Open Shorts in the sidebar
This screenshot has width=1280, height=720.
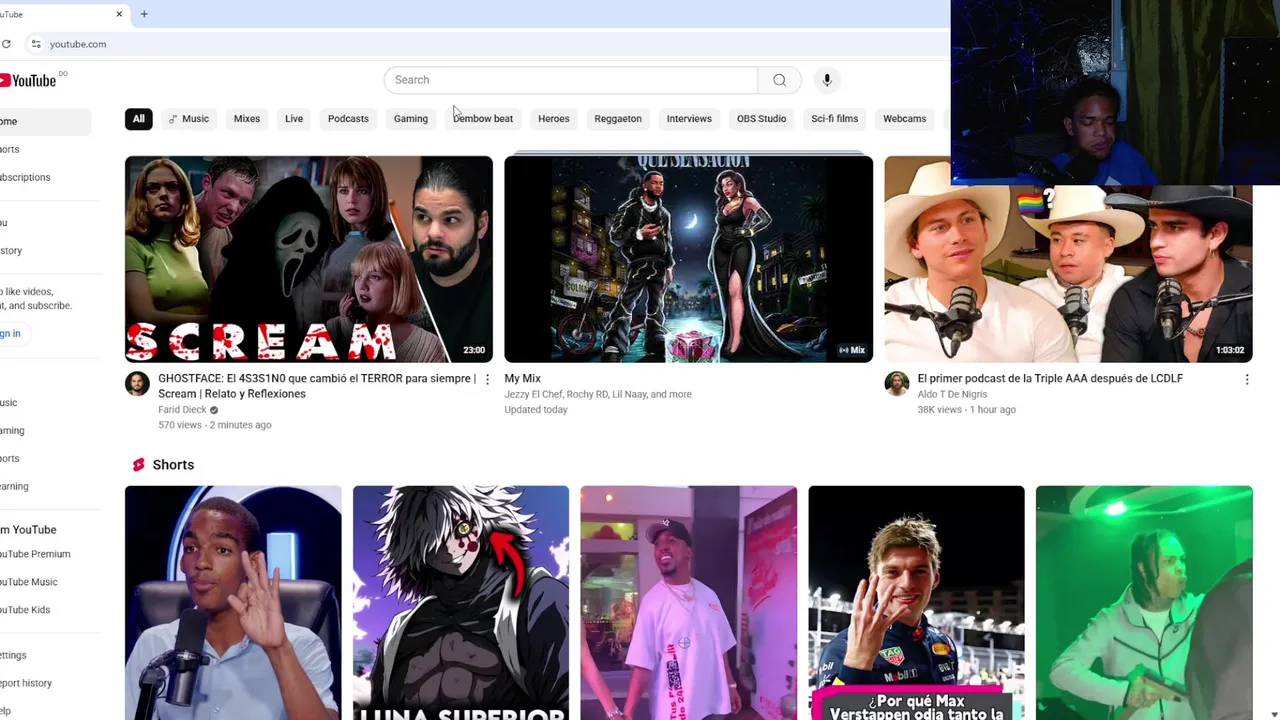[45, 150]
